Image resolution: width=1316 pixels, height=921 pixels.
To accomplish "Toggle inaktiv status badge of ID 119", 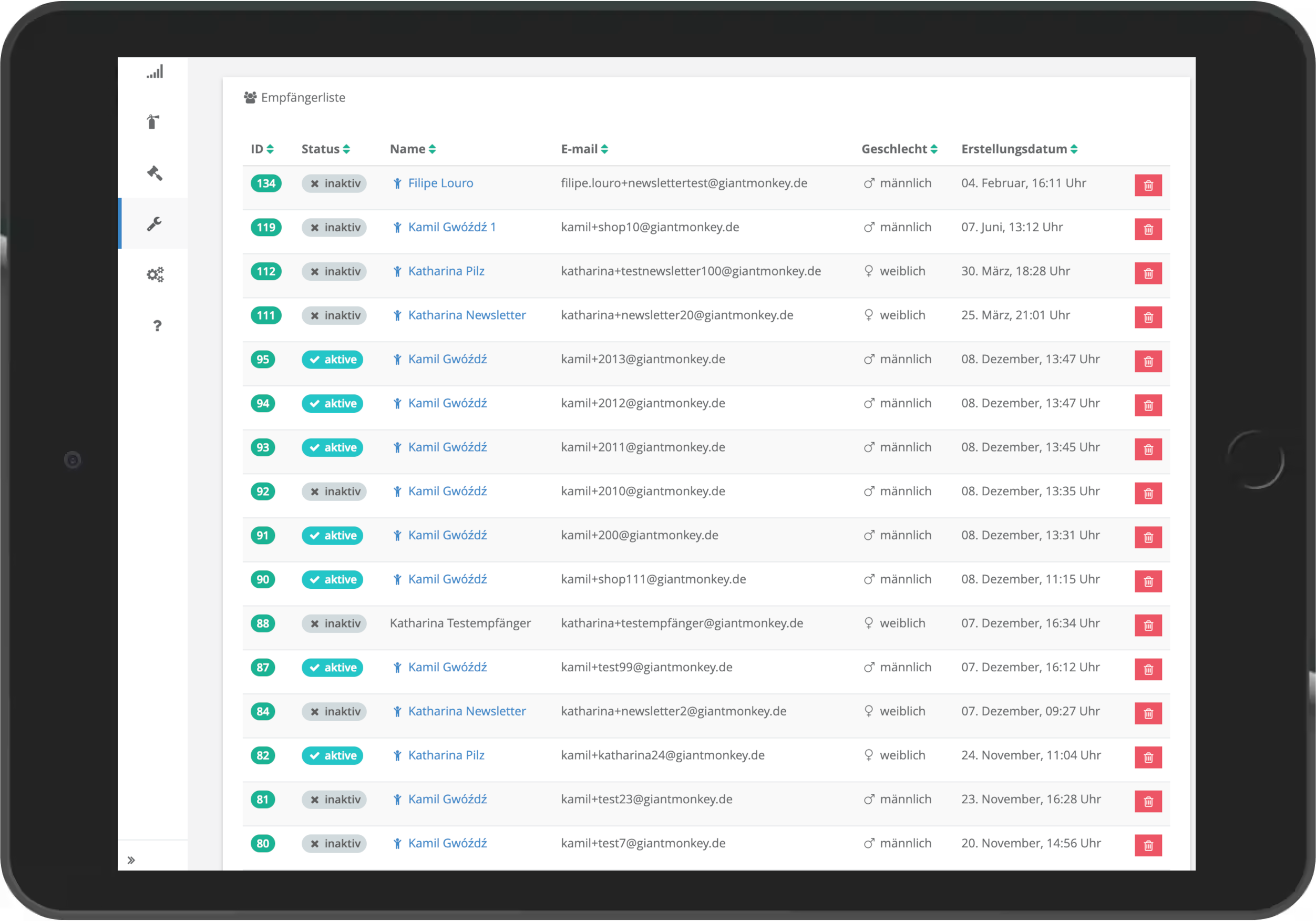I will coord(334,228).
